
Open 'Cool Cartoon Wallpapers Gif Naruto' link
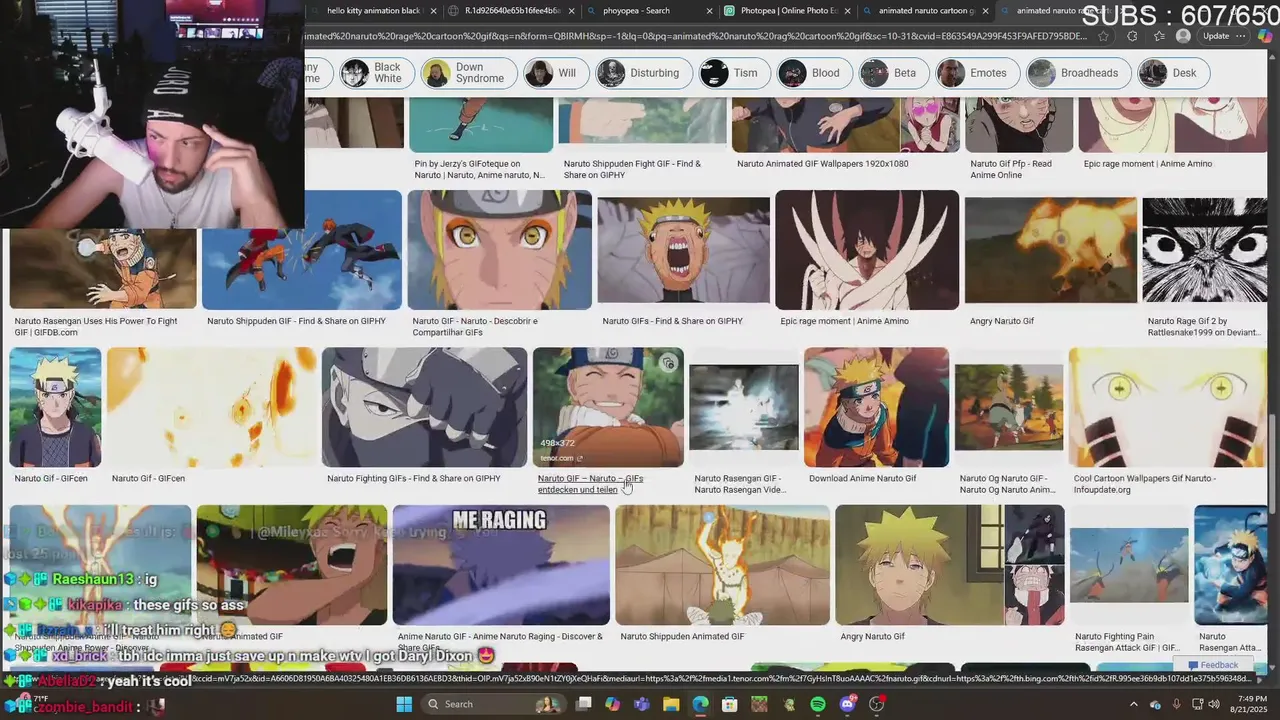pyautogui.click(x=1145, y=484)
